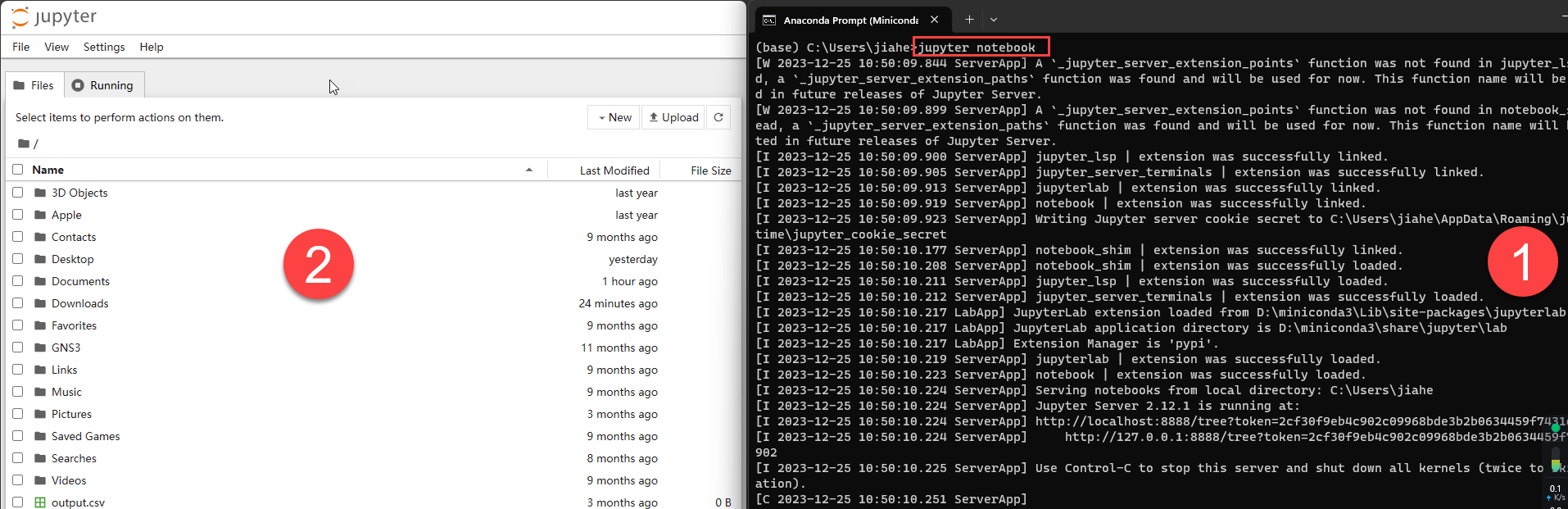Click the Saved Games folder icon

pos(40,436)
